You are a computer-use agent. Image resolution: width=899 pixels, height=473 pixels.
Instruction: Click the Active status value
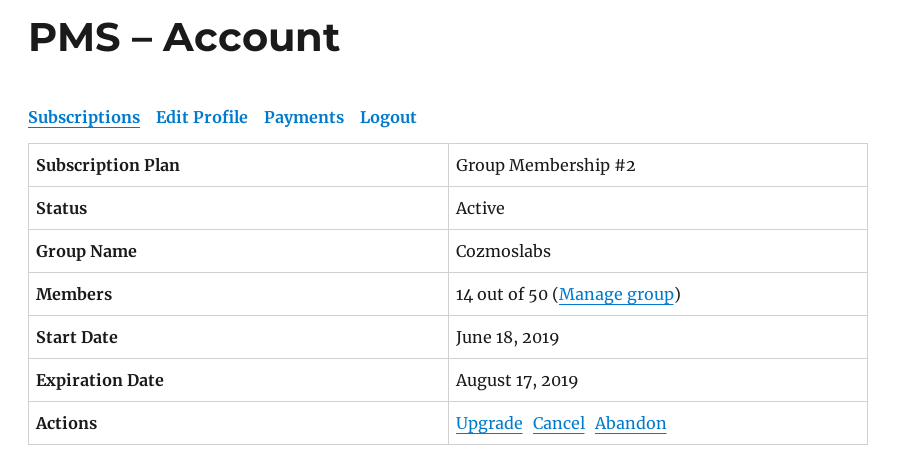[480, 208]
